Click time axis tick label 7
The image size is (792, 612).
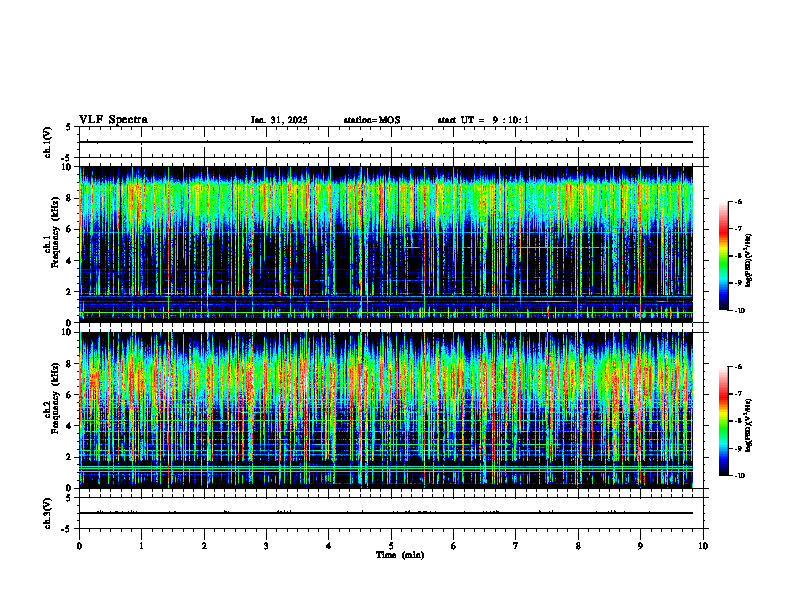coord(516,546)
